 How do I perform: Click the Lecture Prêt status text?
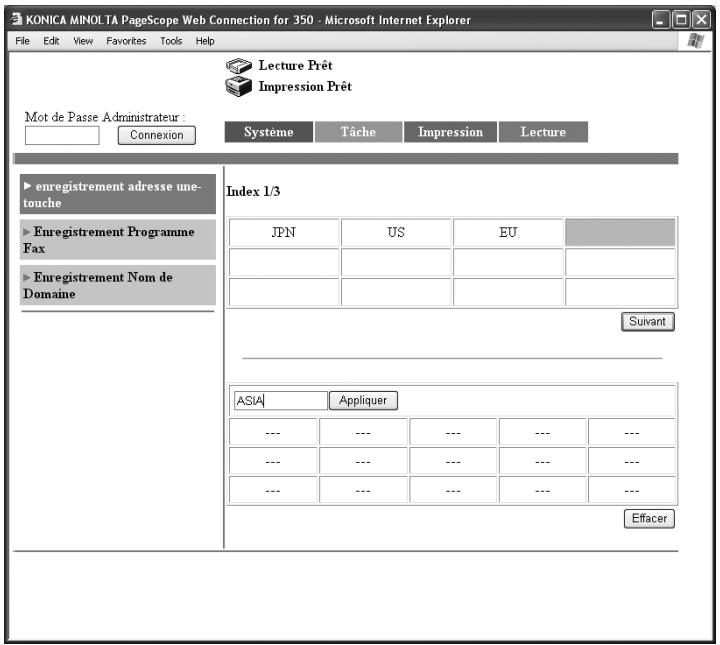(295, 65)
